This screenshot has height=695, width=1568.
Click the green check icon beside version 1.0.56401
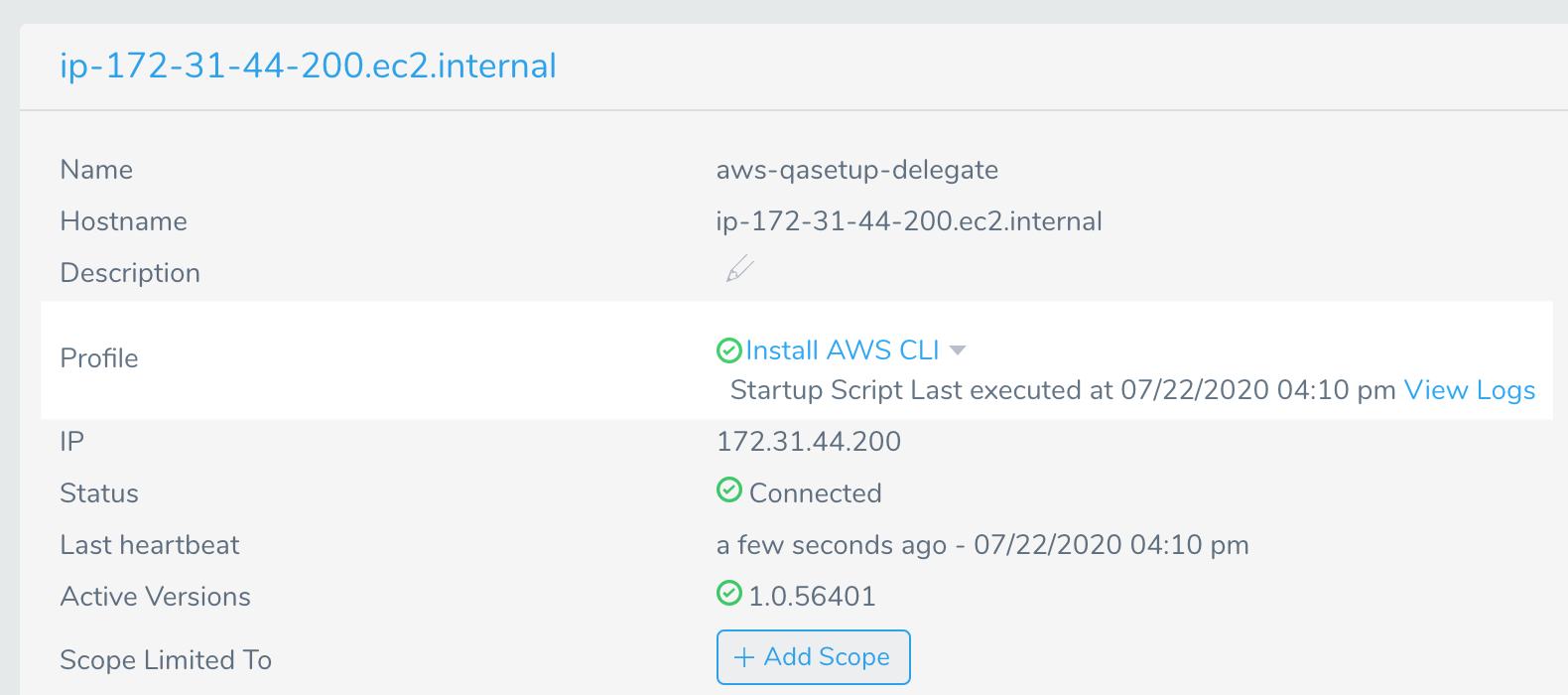pyautogui.click(x=728, y=593)
